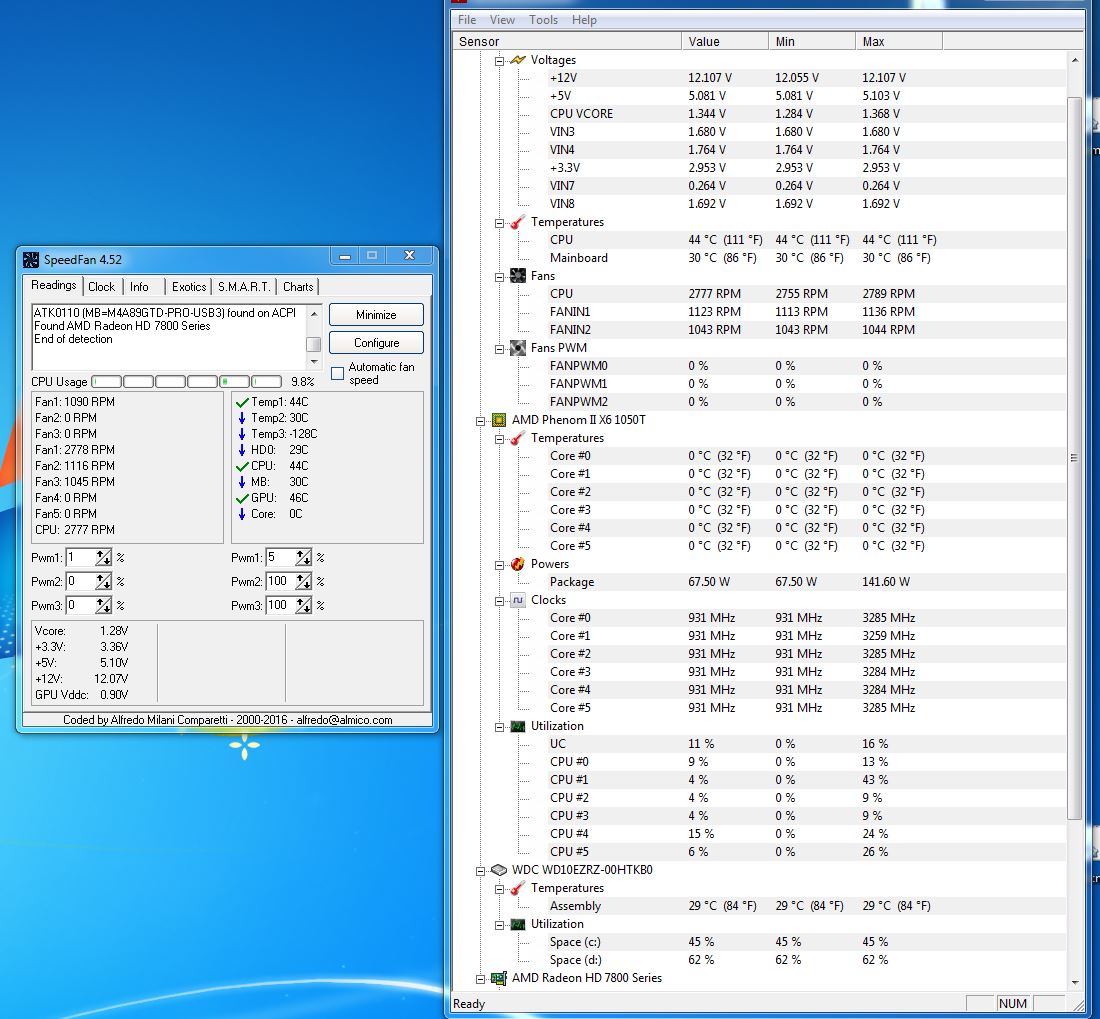Click the green checkmark beside GPU 46C

pyautogui.click(x=242, y=499)
